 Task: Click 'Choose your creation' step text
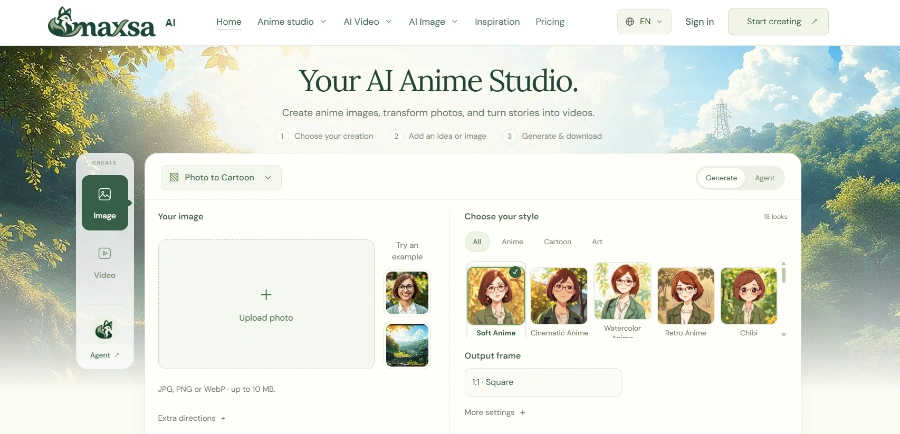point(333,136)
